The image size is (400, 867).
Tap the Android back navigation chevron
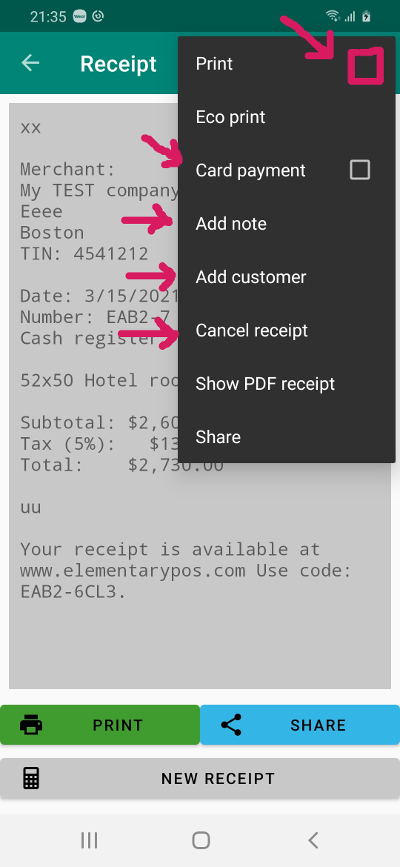pos(313,840)
